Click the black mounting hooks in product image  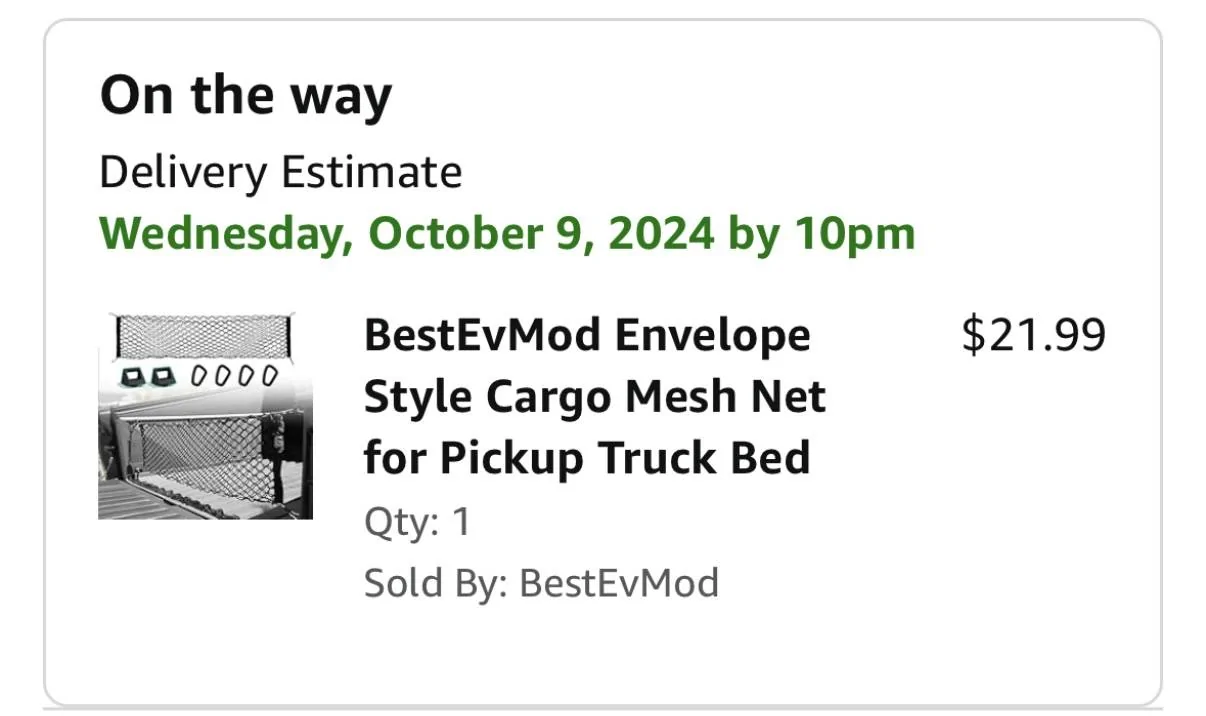147,375
